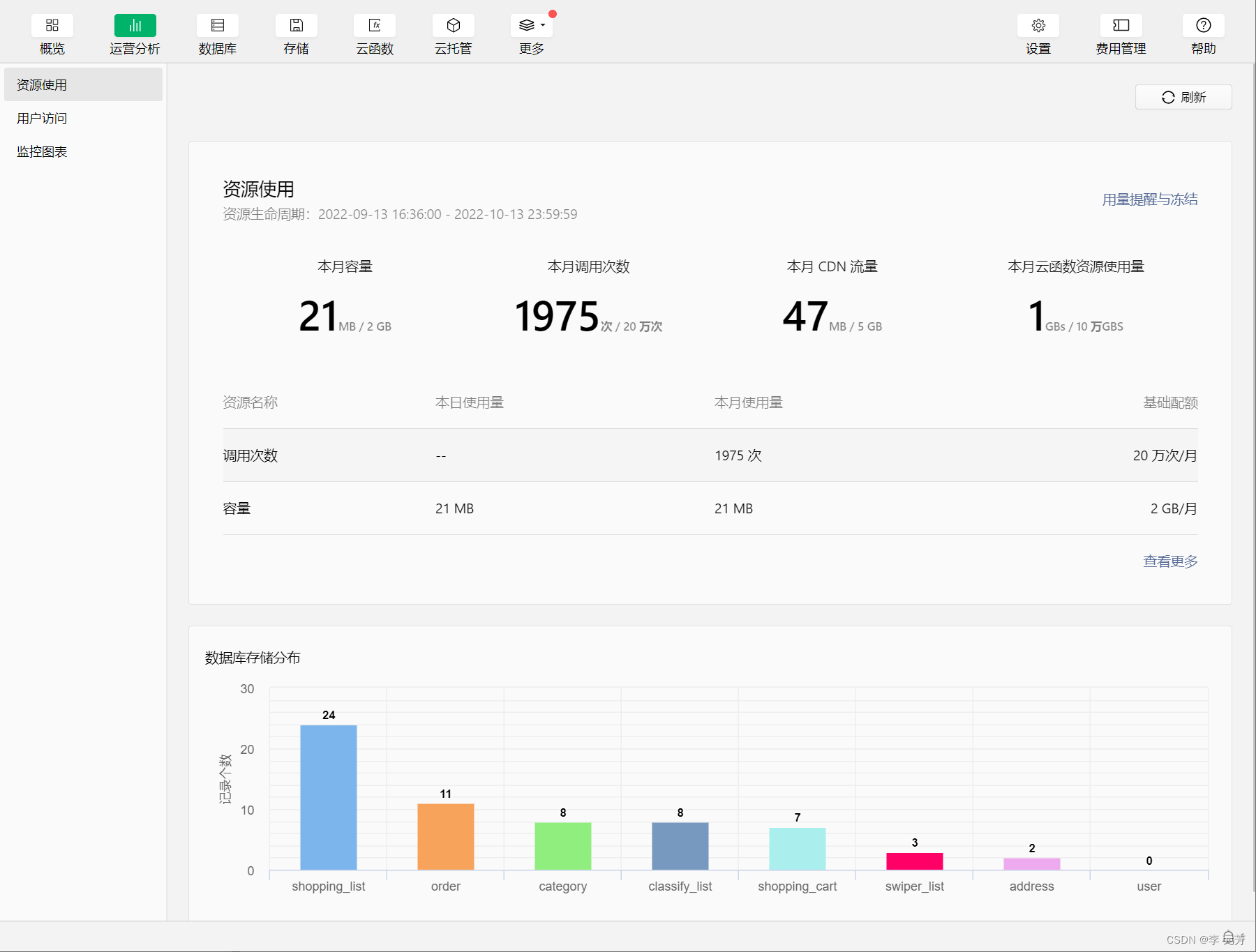1256x952 pixels.
Task: Click the 基础配额 column header
Action: [x=1170, y=402]
